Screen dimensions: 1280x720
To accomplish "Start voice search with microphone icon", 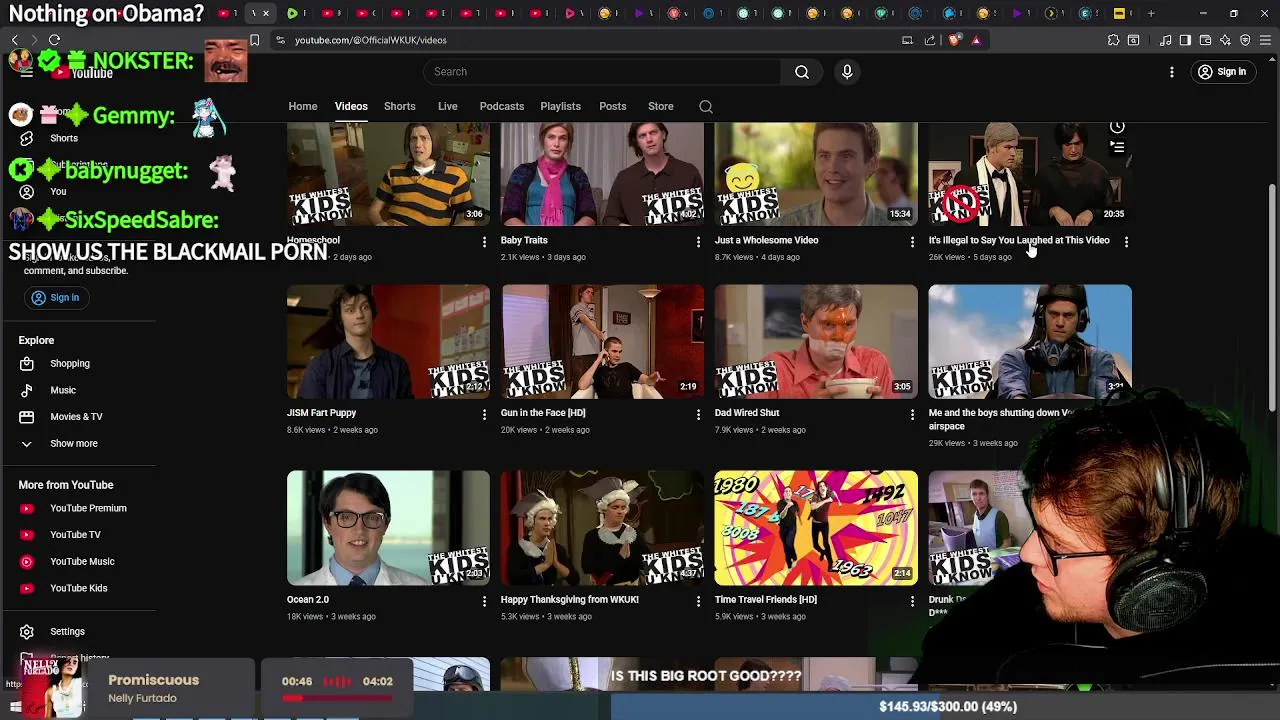I will (x=847, y=72).
